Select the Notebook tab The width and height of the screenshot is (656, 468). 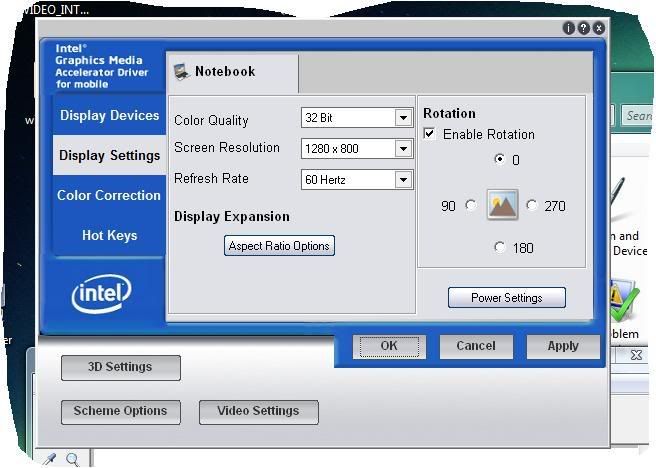(x=233, y=72)
